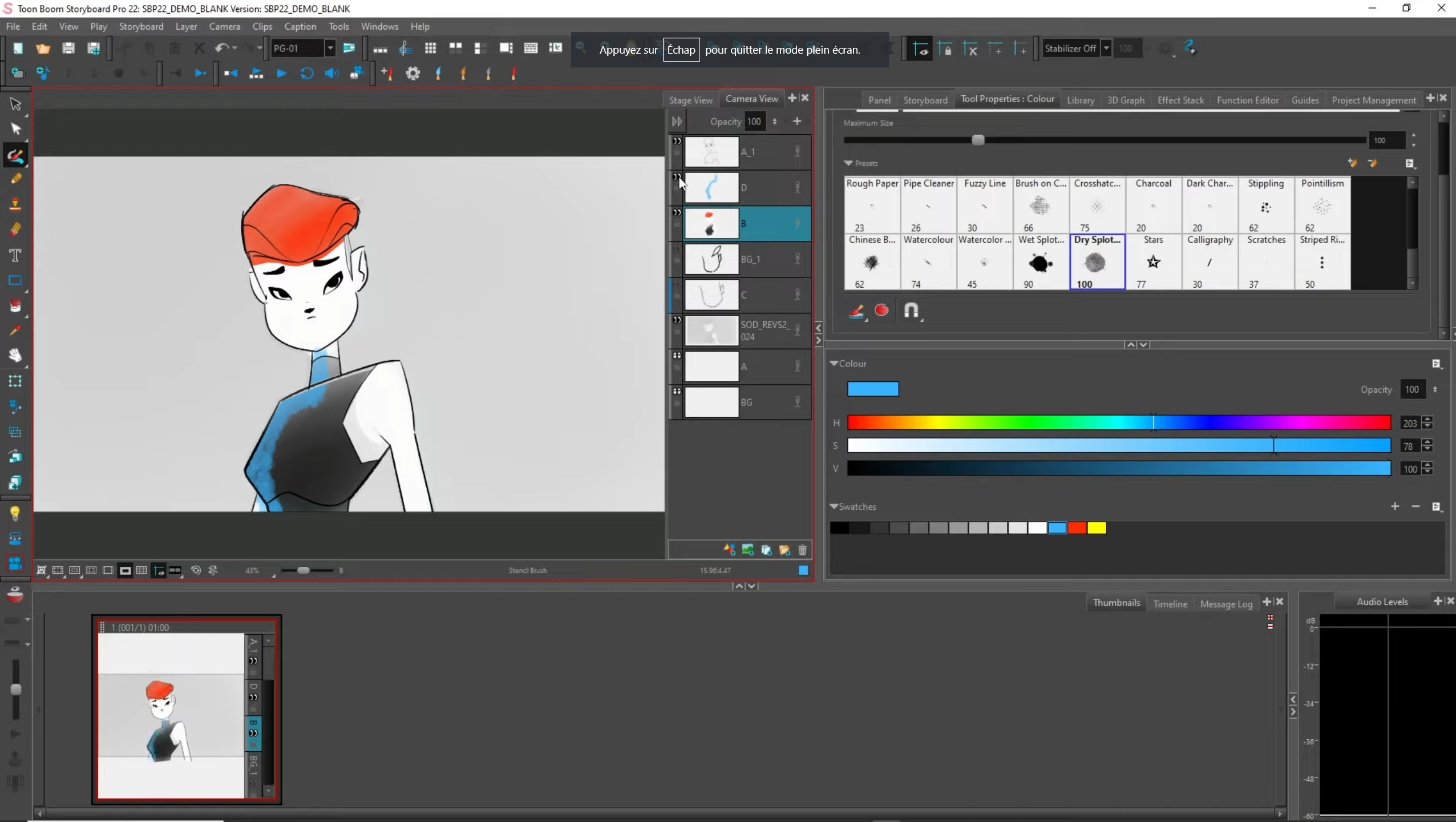Select the Rectangle shape tool

15,280
